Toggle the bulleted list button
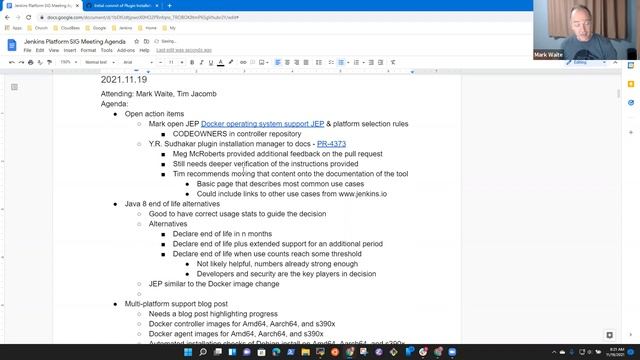Image resolution: width=640 pixels, height=360 pixels. (341, 62)
